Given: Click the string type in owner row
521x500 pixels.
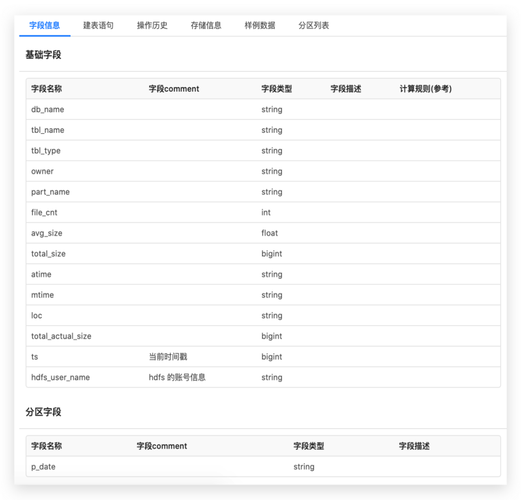Looking at the screenshot, I should [x=272, y=171].
